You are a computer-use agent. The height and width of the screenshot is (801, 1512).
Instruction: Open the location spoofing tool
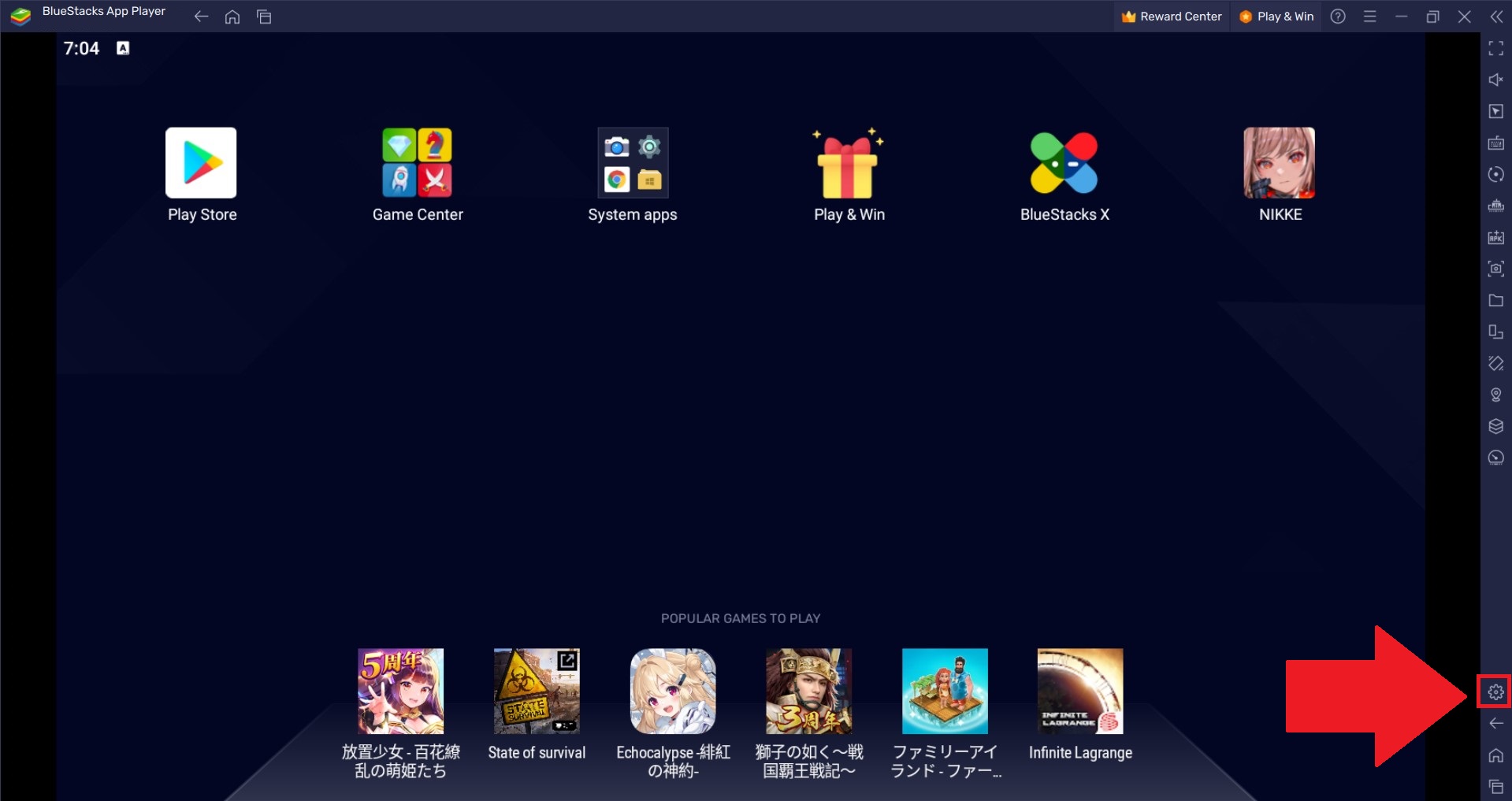[1495, 395]
